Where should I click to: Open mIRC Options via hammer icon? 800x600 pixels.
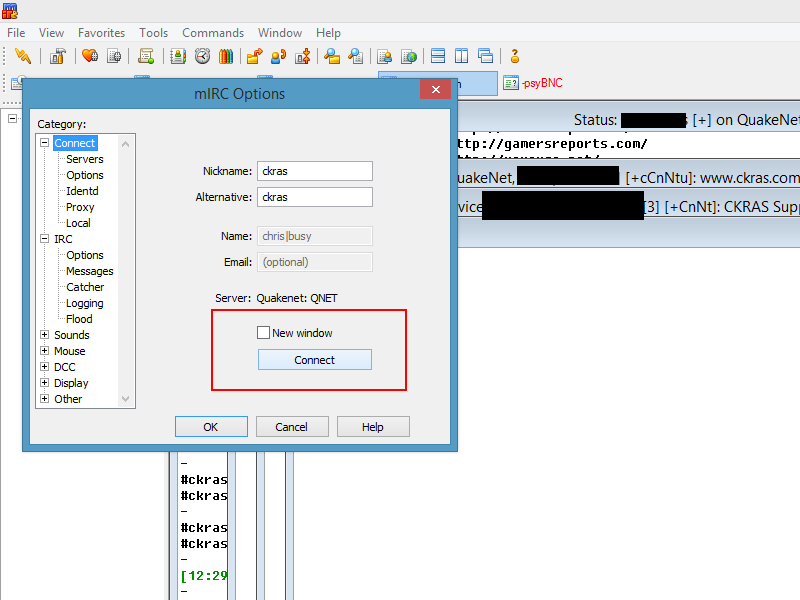[x=58, y=56]
